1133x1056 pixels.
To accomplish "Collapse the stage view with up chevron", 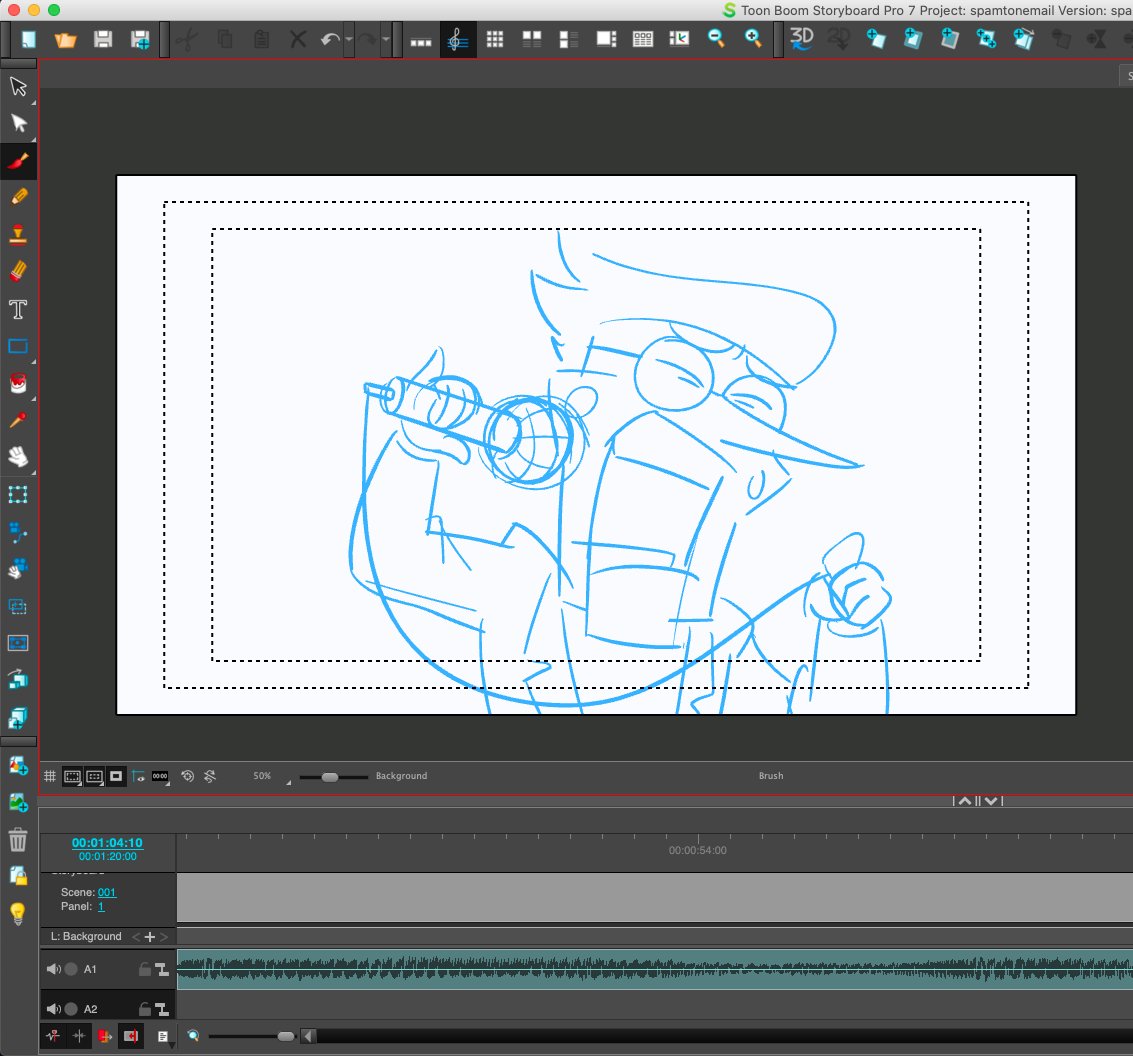I will point(965,801).
